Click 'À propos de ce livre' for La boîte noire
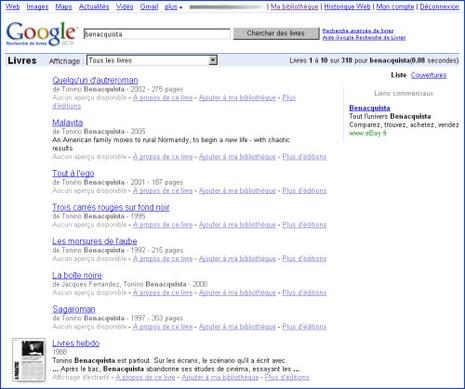Viewport: 465px width, 389px height. 163,293
